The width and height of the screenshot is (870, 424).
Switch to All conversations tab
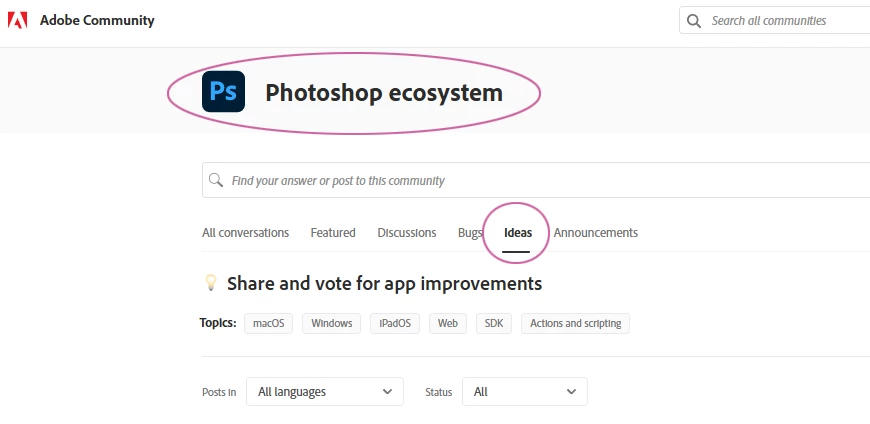pos(245,233)
